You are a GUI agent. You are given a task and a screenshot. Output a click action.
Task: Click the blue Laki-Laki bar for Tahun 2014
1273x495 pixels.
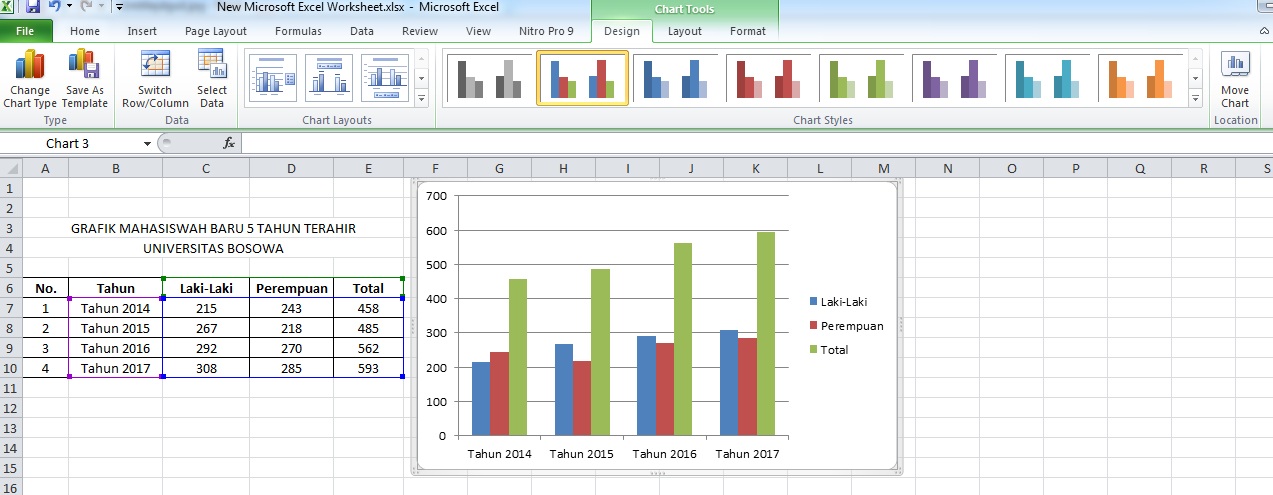pos(481,399)
